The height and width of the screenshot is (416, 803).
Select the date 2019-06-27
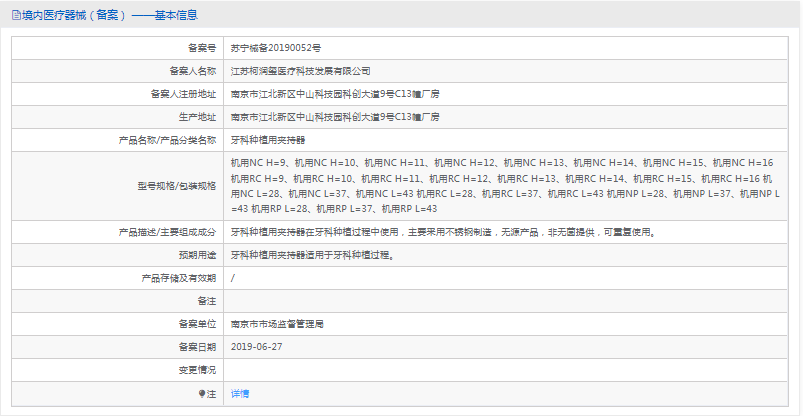(x=257, y=347)
